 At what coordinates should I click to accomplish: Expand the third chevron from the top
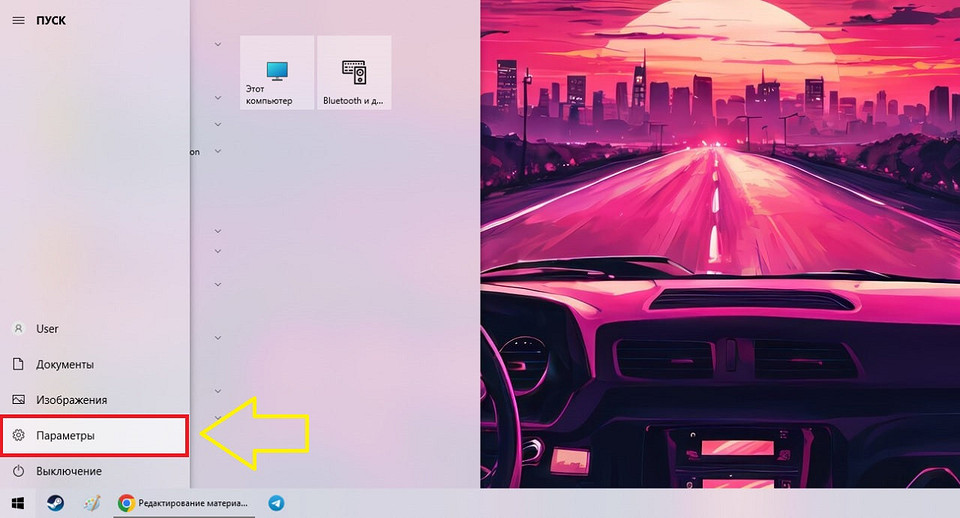(x=218, y=124)
